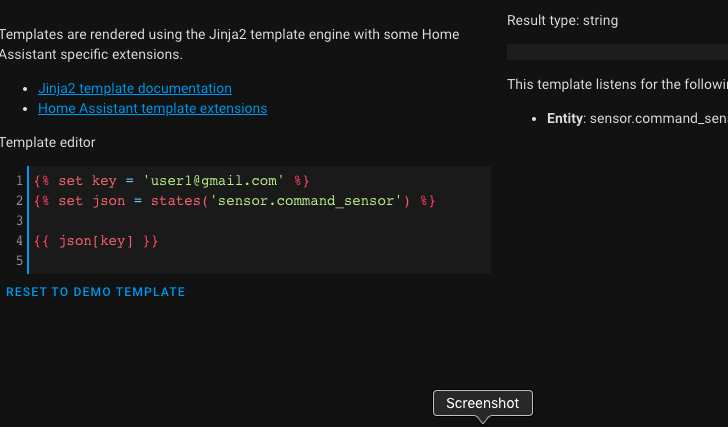Open the Home Assistant template extensions link
Viewport: 728px width, 427px height.
point(152,108)
